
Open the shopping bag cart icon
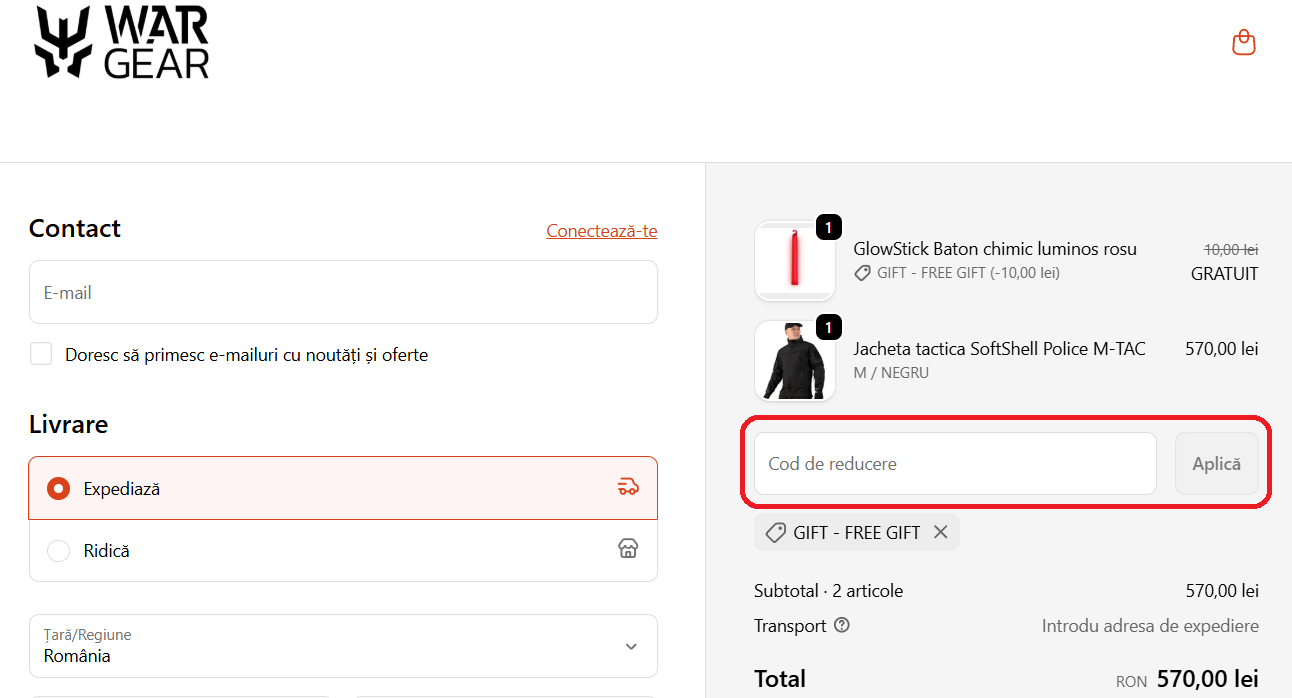click(1243, 43)
